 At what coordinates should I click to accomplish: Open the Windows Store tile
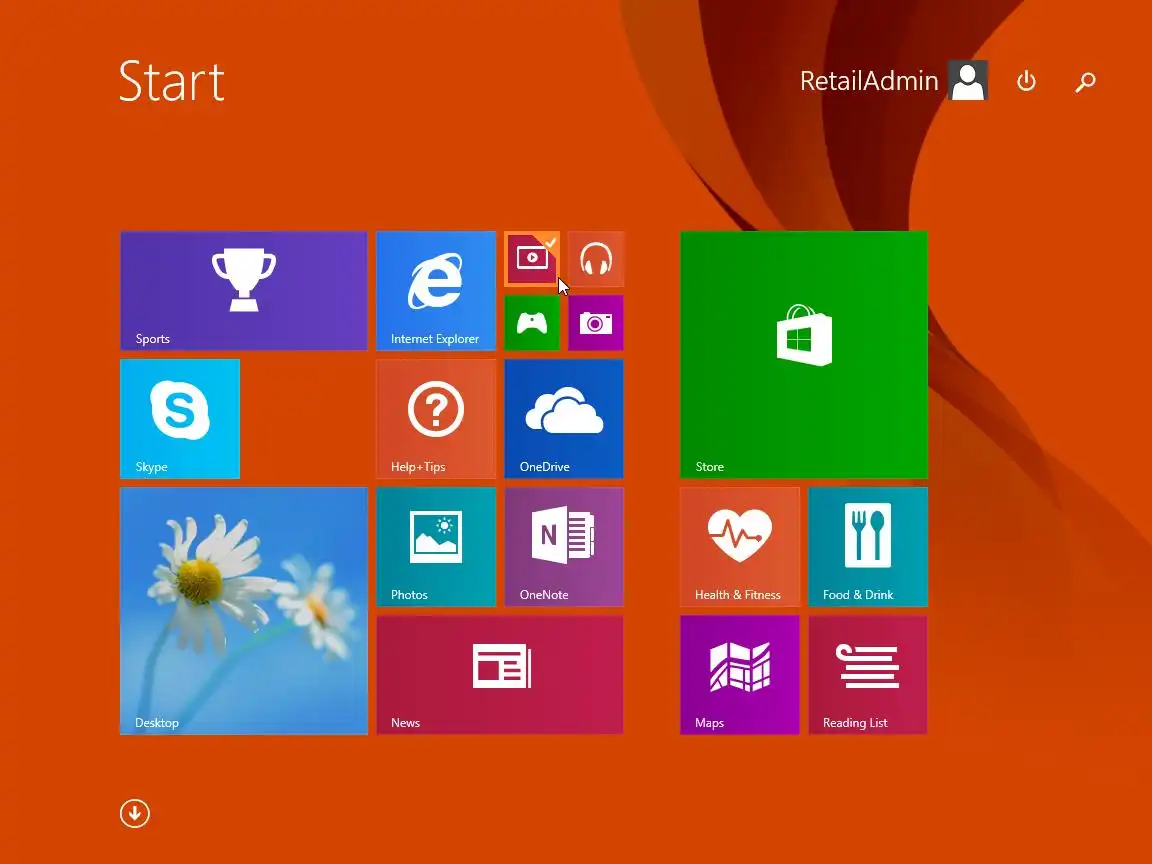coord(804,355)
